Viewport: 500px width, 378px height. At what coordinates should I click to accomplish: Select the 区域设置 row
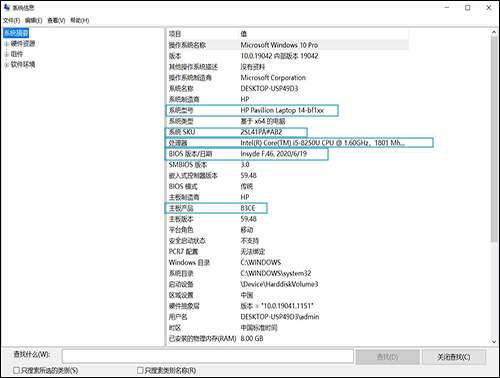pos(288,295)
